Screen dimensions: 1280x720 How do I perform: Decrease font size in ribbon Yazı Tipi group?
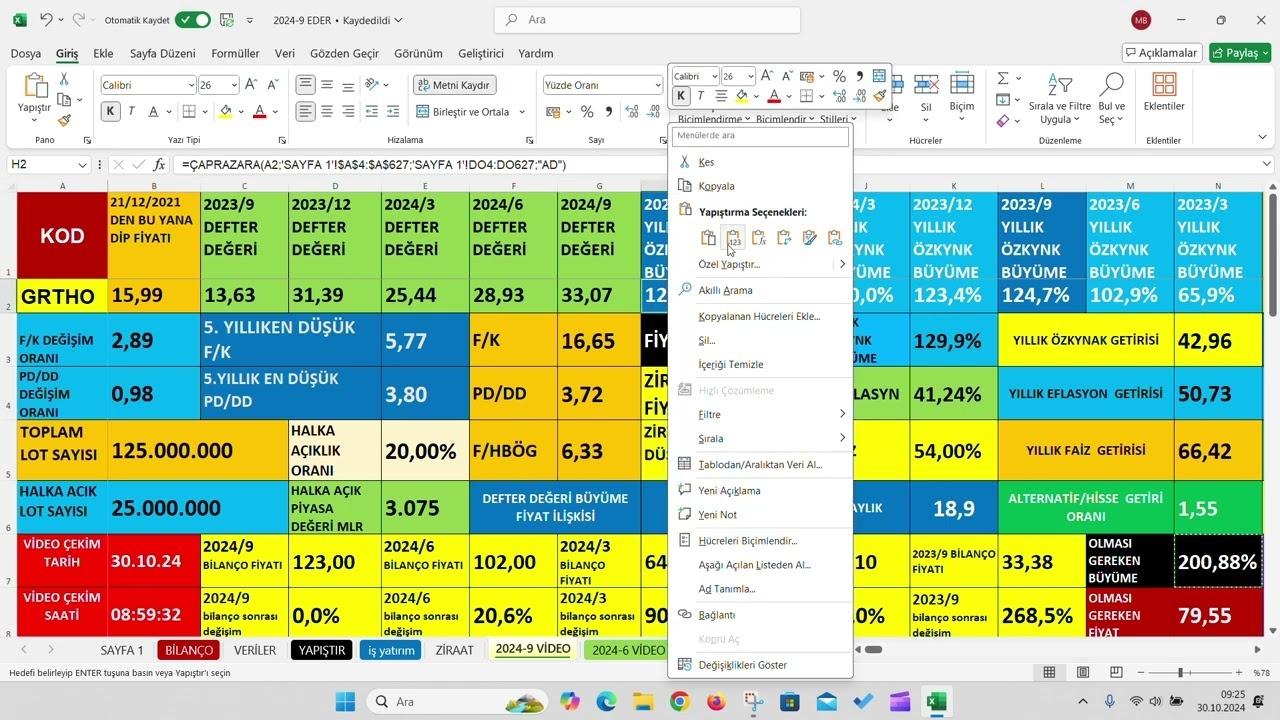pyautogui.click(x=272, y=85)
